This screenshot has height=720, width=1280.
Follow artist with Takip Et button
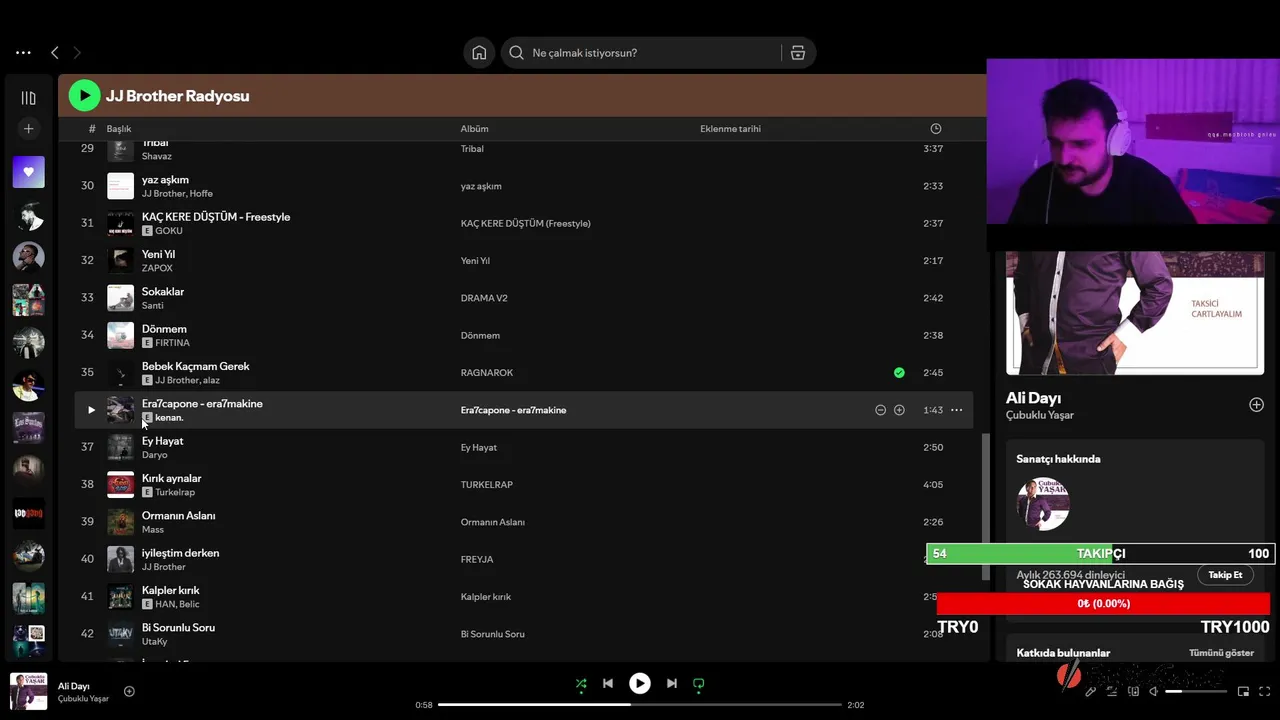[1225, 575]
